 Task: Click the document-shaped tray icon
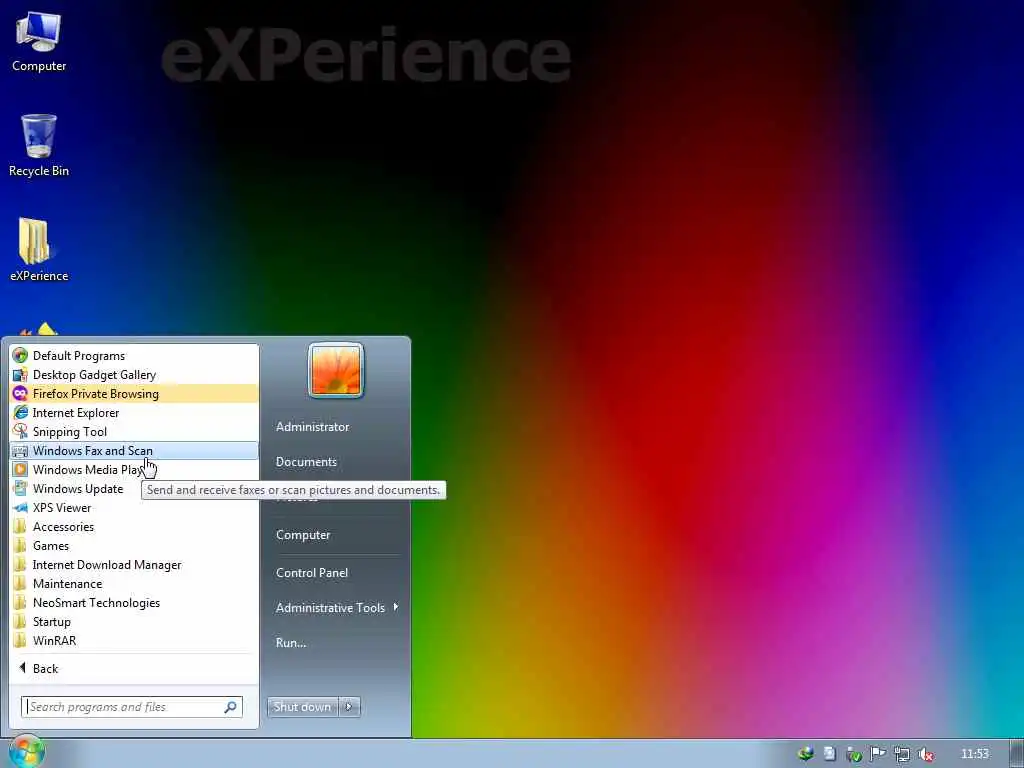(x=829, y=754)
